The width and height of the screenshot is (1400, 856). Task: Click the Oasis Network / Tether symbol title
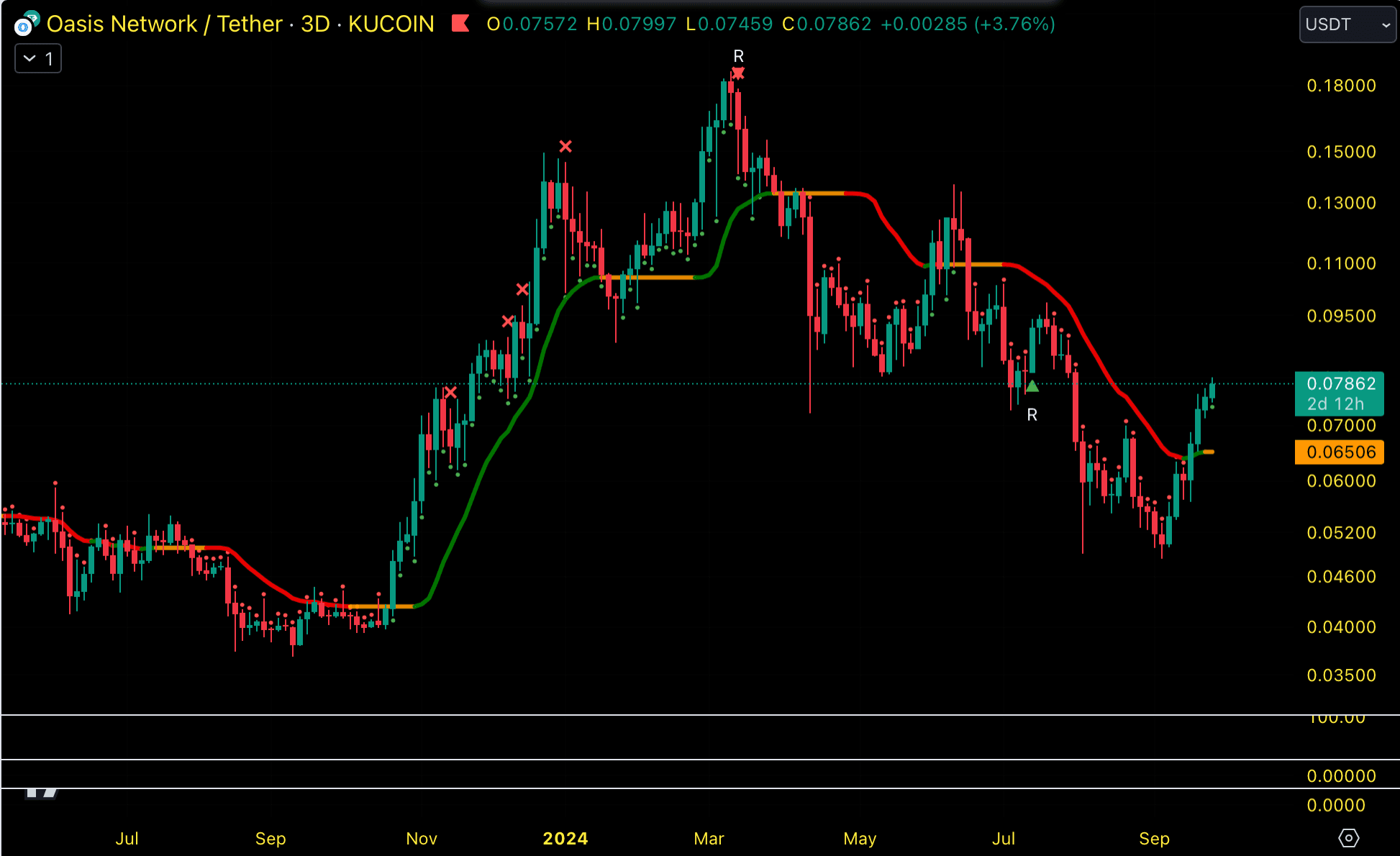pyautogui.click(x=165, y=24)
